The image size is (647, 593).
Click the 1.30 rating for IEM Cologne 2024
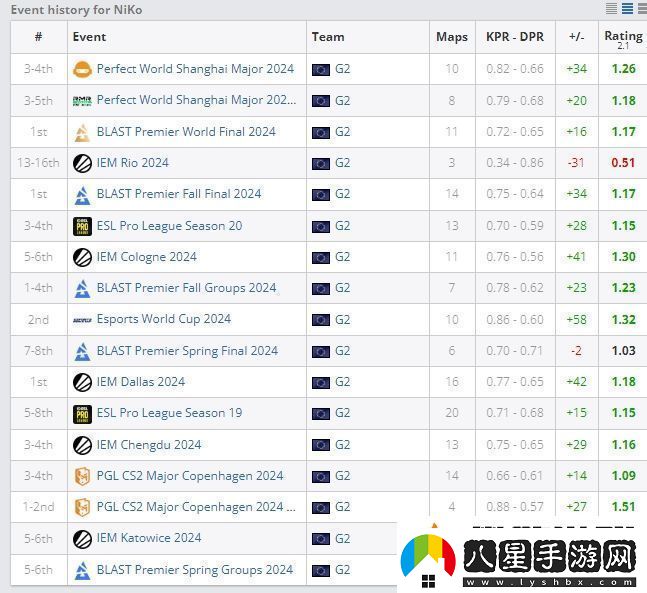(623, 257)
